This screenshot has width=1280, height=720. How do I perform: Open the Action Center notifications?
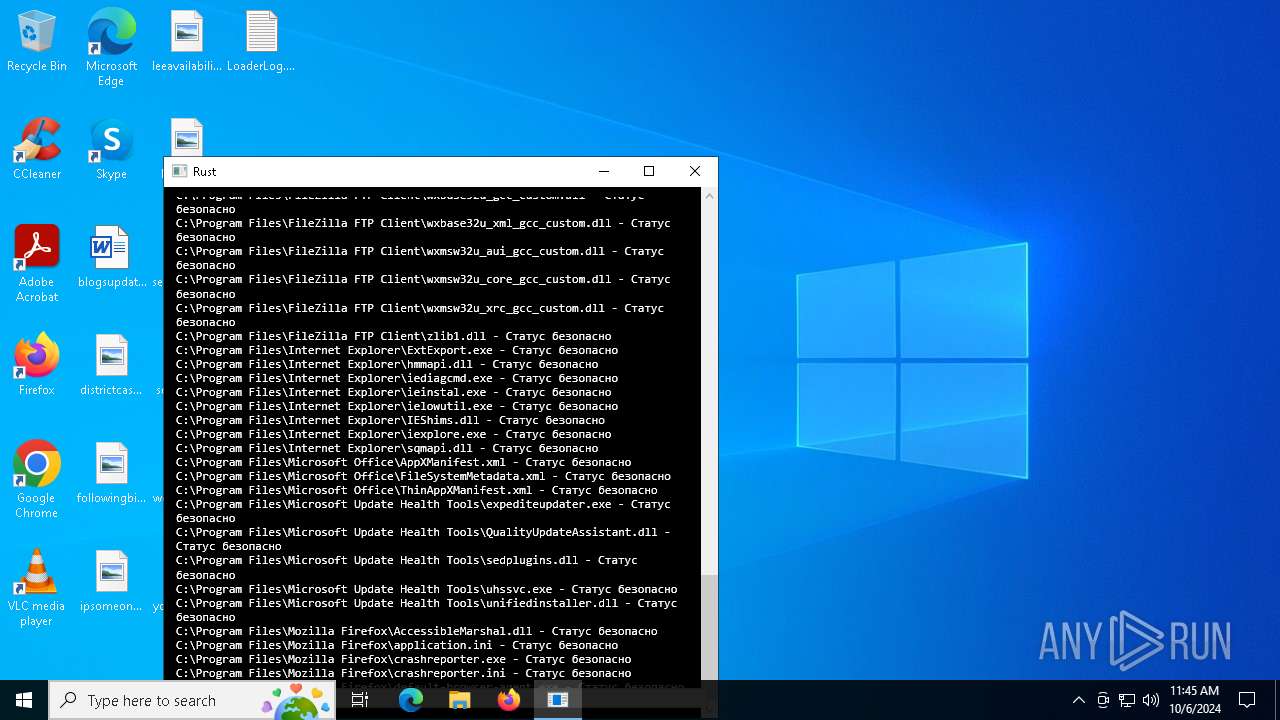point(1247,700)
